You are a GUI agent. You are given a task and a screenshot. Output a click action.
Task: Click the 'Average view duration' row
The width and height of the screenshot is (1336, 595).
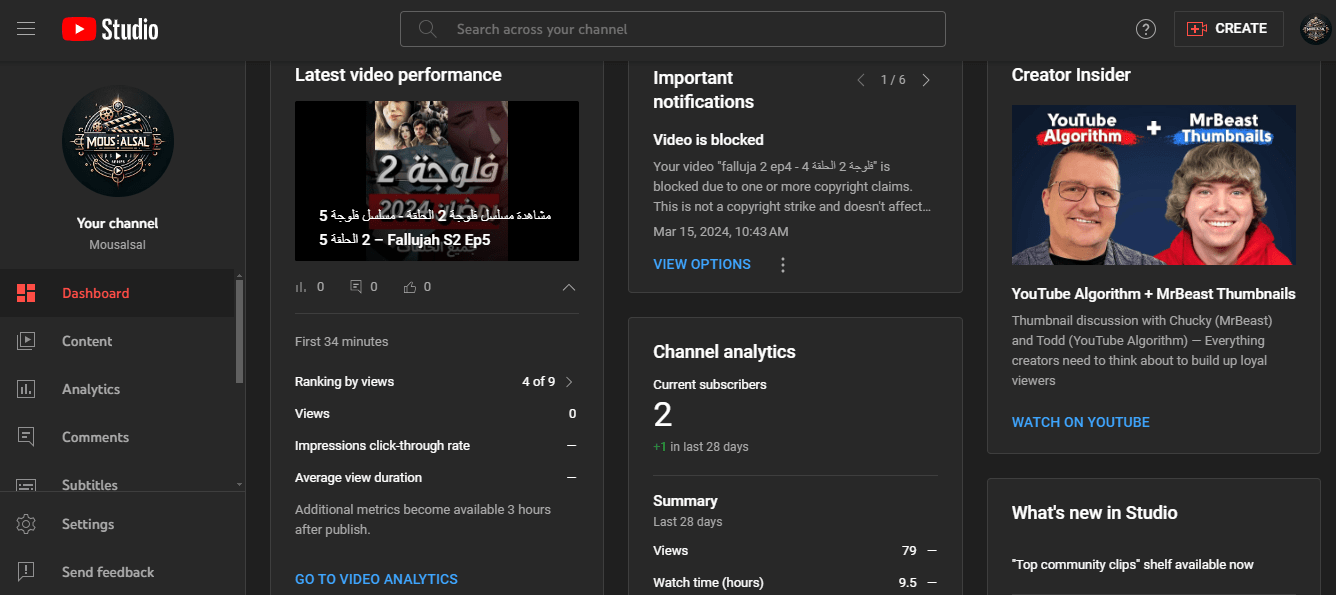tap(436, 478)
